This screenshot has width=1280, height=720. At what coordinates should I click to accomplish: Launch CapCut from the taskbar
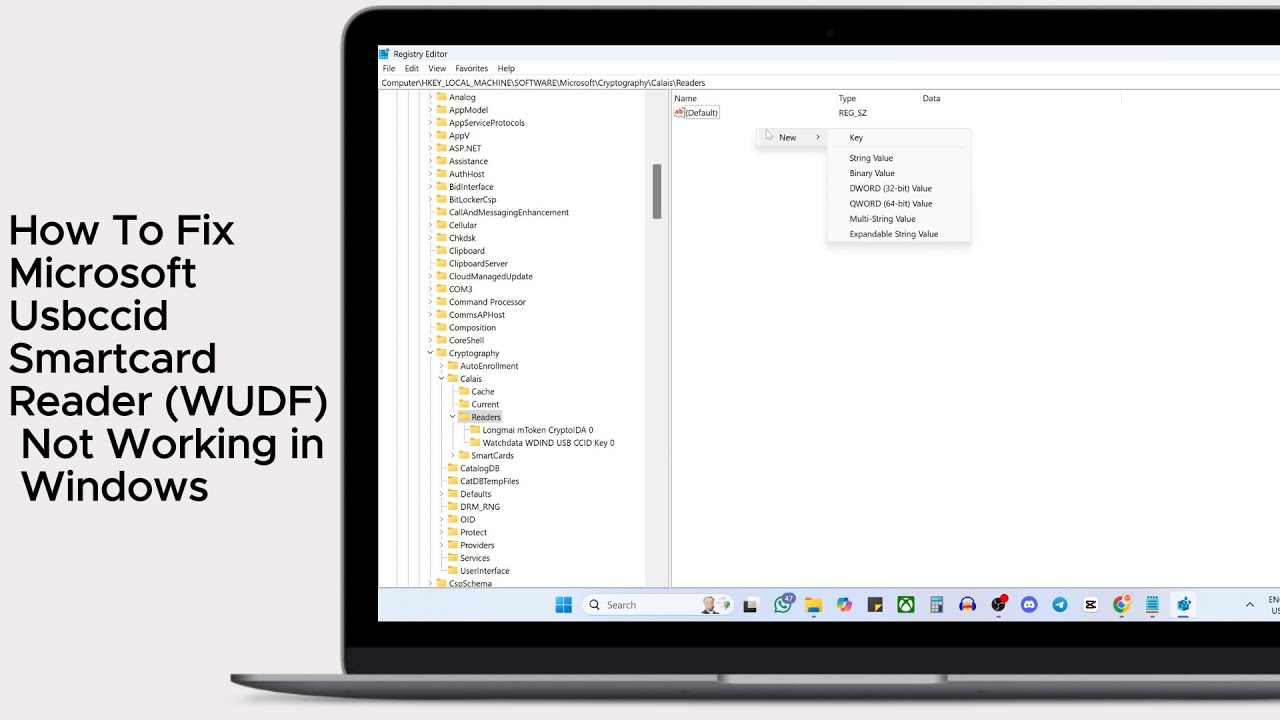click(x=1091, y=605)
